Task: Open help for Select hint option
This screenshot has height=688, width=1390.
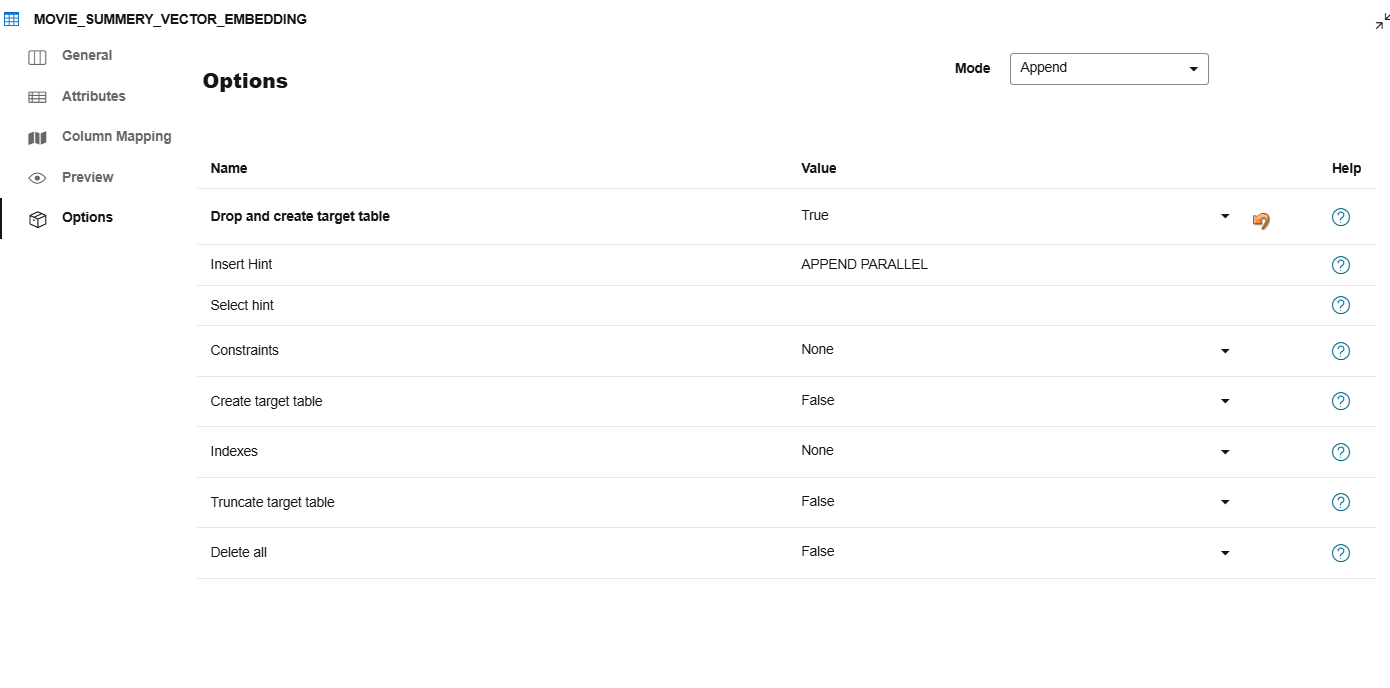Action: click(x=1341, y=305)
